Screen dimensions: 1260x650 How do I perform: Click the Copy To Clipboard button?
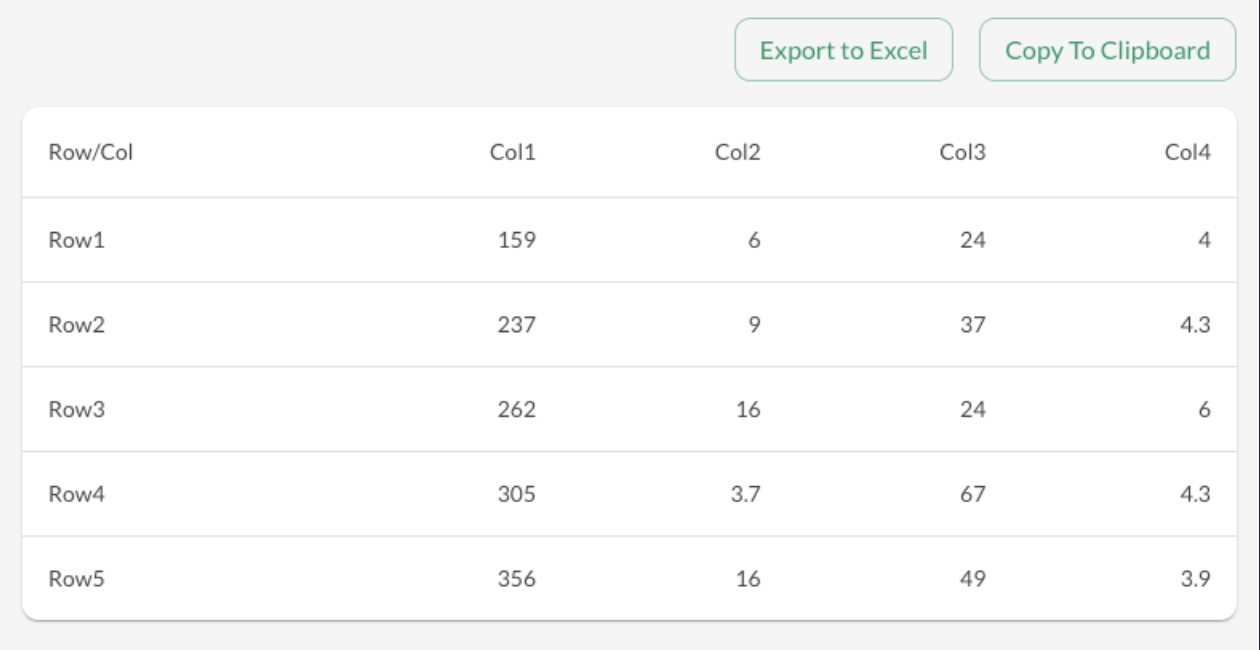click(1108, 50)
